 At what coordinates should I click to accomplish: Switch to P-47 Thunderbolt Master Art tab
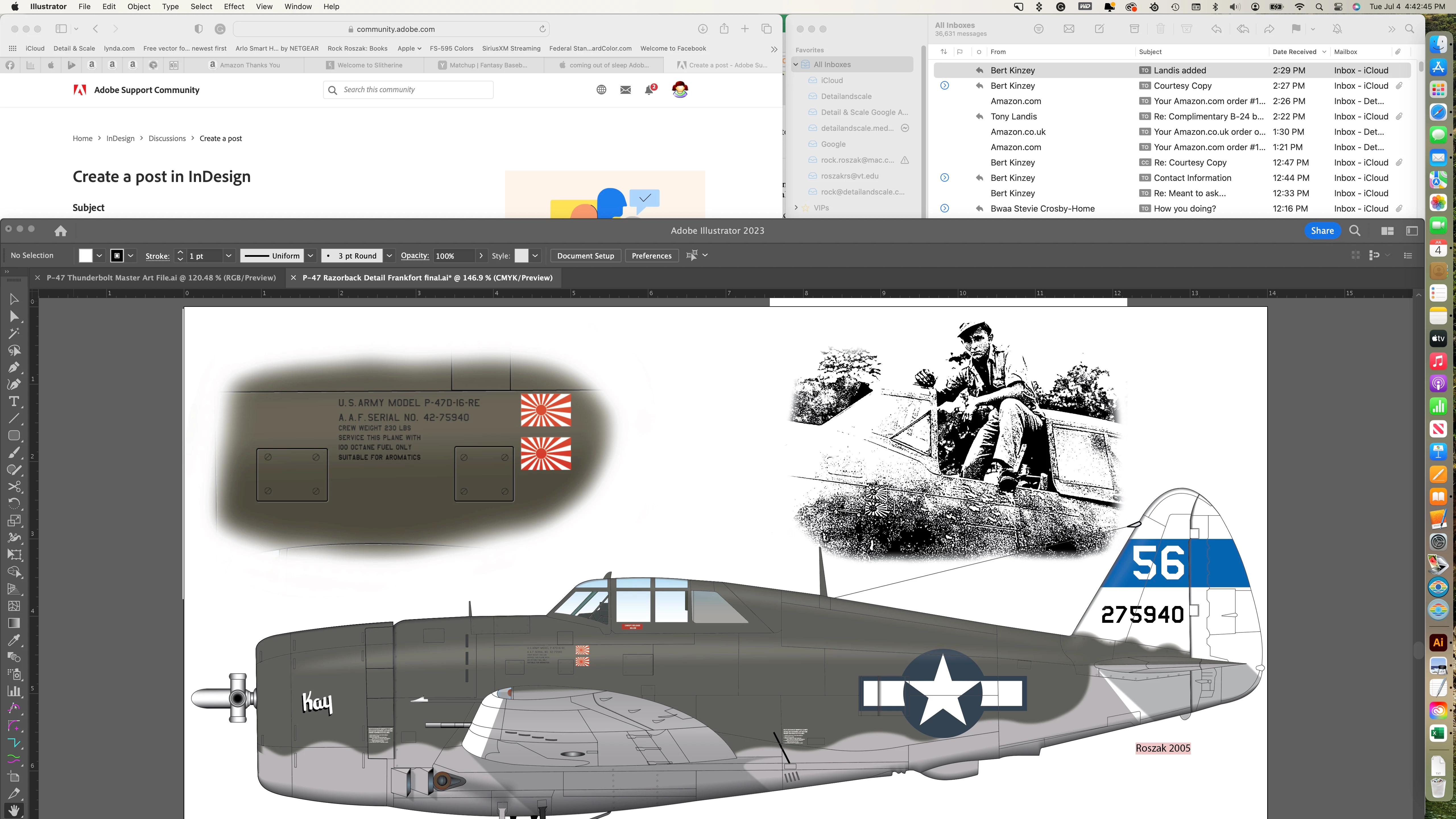(x=161, y=278)
